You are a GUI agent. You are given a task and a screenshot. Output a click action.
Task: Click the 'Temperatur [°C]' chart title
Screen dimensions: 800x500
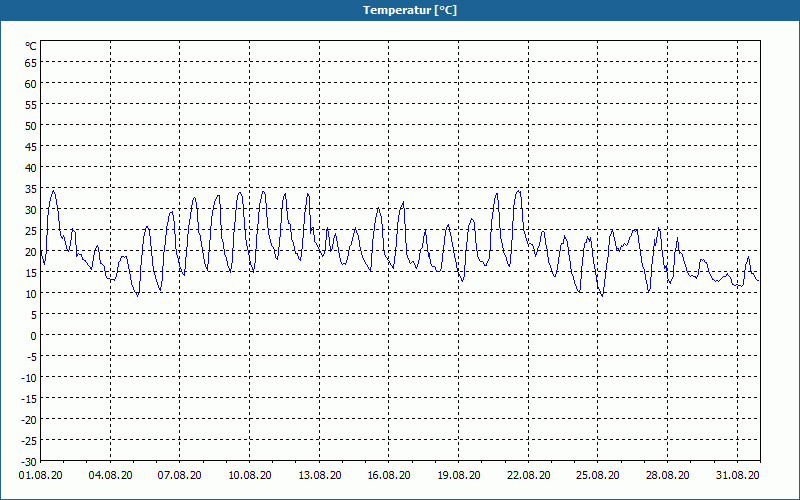(x=410, y=10)
